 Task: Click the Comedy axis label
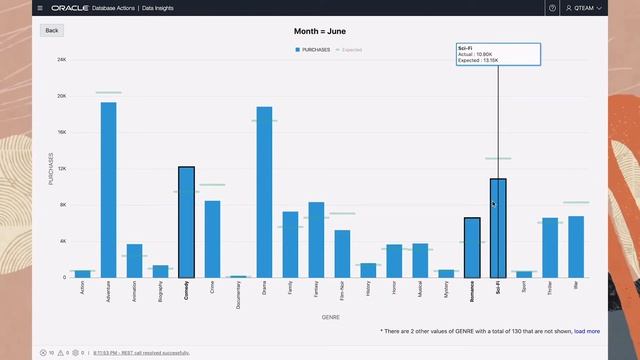coord(187,291)
